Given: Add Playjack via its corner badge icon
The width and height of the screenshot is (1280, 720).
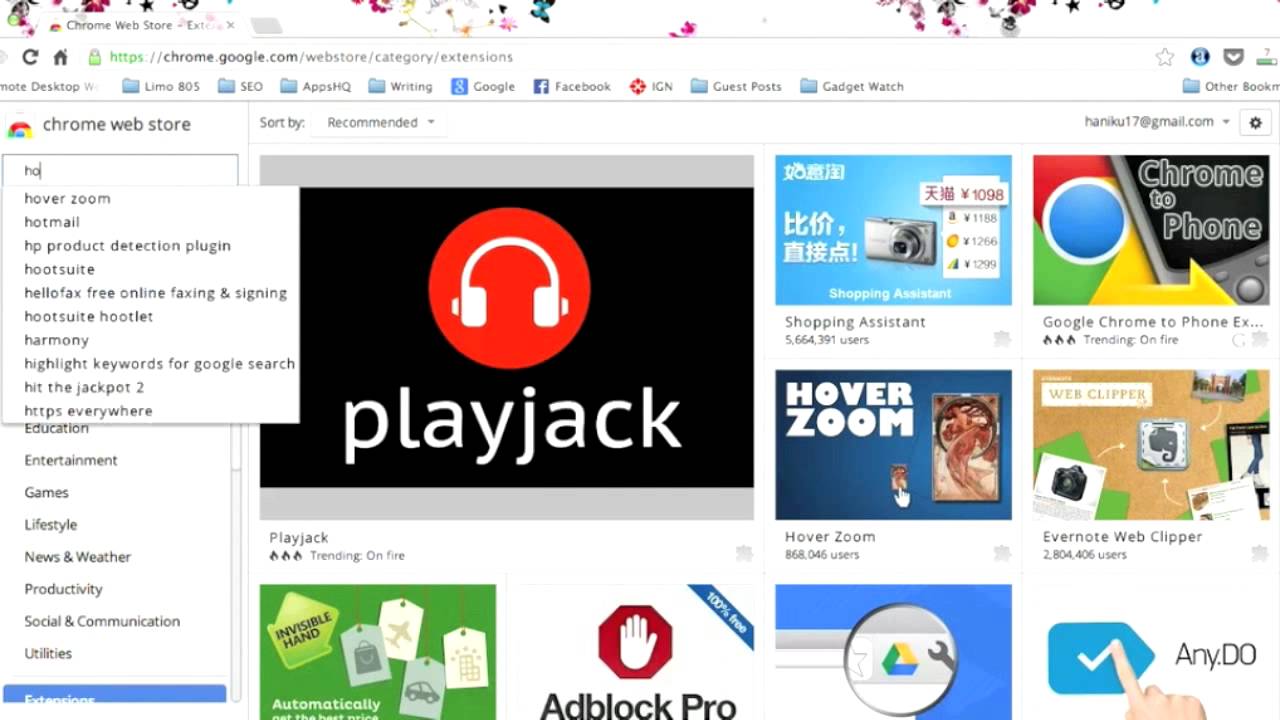Looking at the screenshot, I should 744,553.
